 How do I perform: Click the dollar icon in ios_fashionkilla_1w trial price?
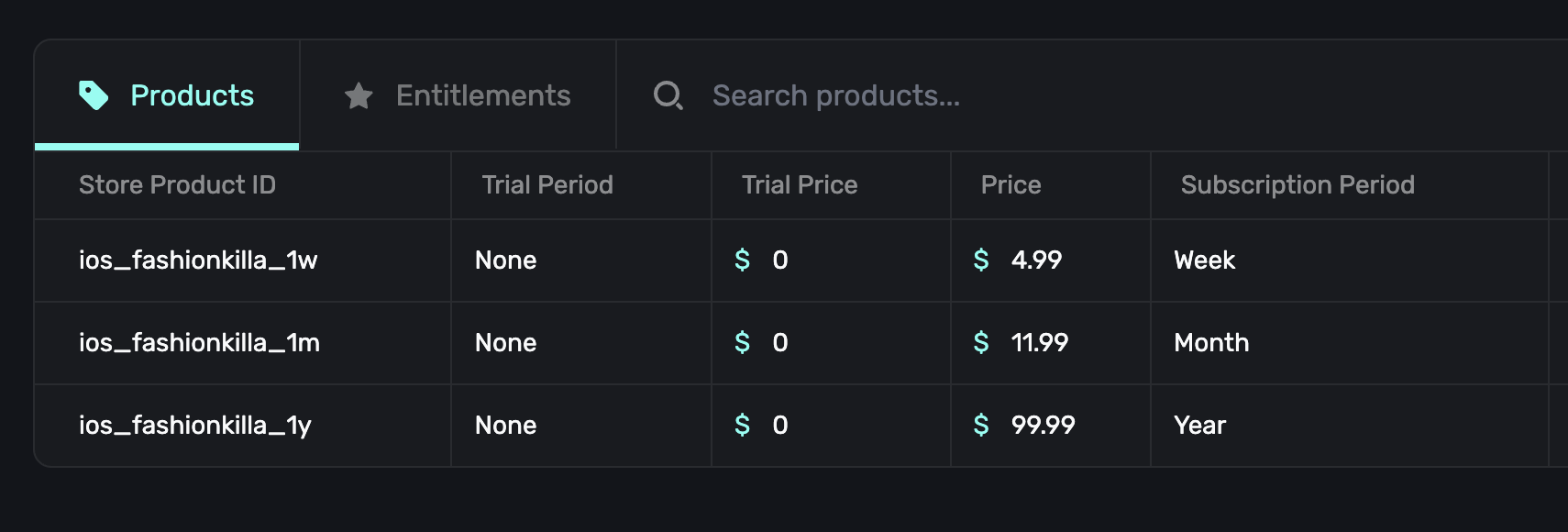pos(743,260)
